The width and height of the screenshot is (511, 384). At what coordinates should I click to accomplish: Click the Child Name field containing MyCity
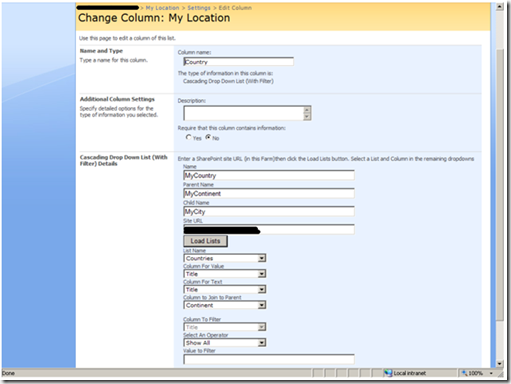[x=269, y=211]
